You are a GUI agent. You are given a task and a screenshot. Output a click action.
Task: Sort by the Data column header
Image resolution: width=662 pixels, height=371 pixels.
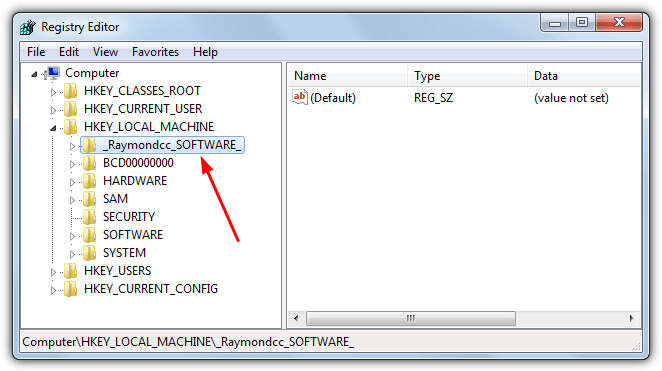(584, 76)
